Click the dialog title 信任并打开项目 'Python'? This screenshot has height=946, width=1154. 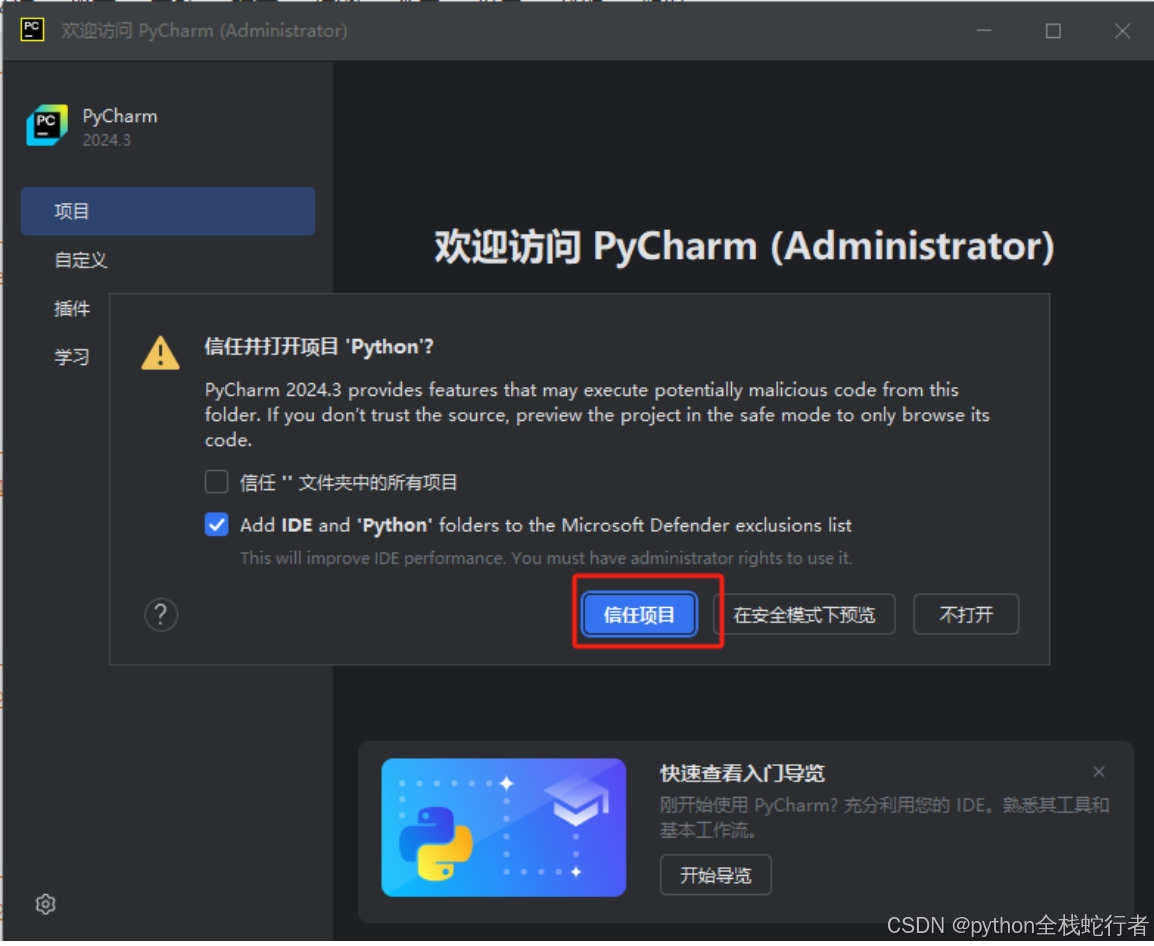coord(319,346)
